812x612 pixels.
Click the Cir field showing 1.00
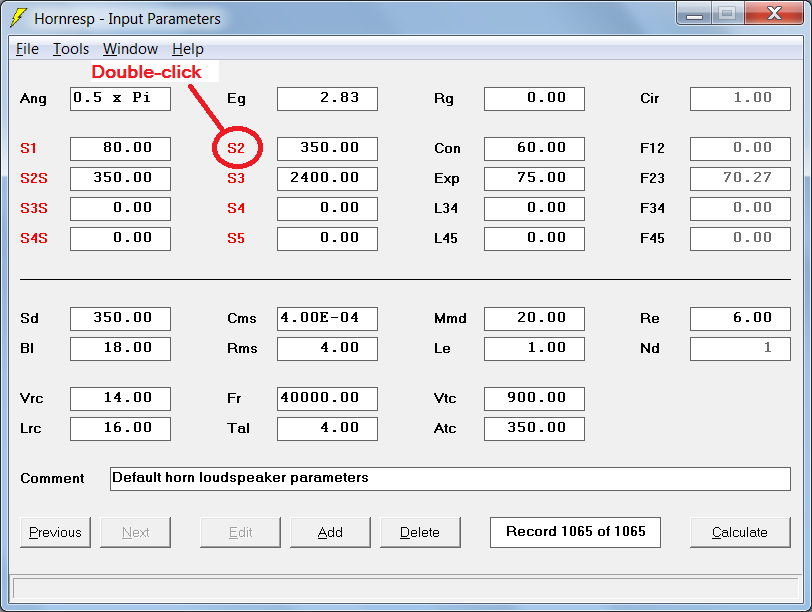(x=741, y=98)
